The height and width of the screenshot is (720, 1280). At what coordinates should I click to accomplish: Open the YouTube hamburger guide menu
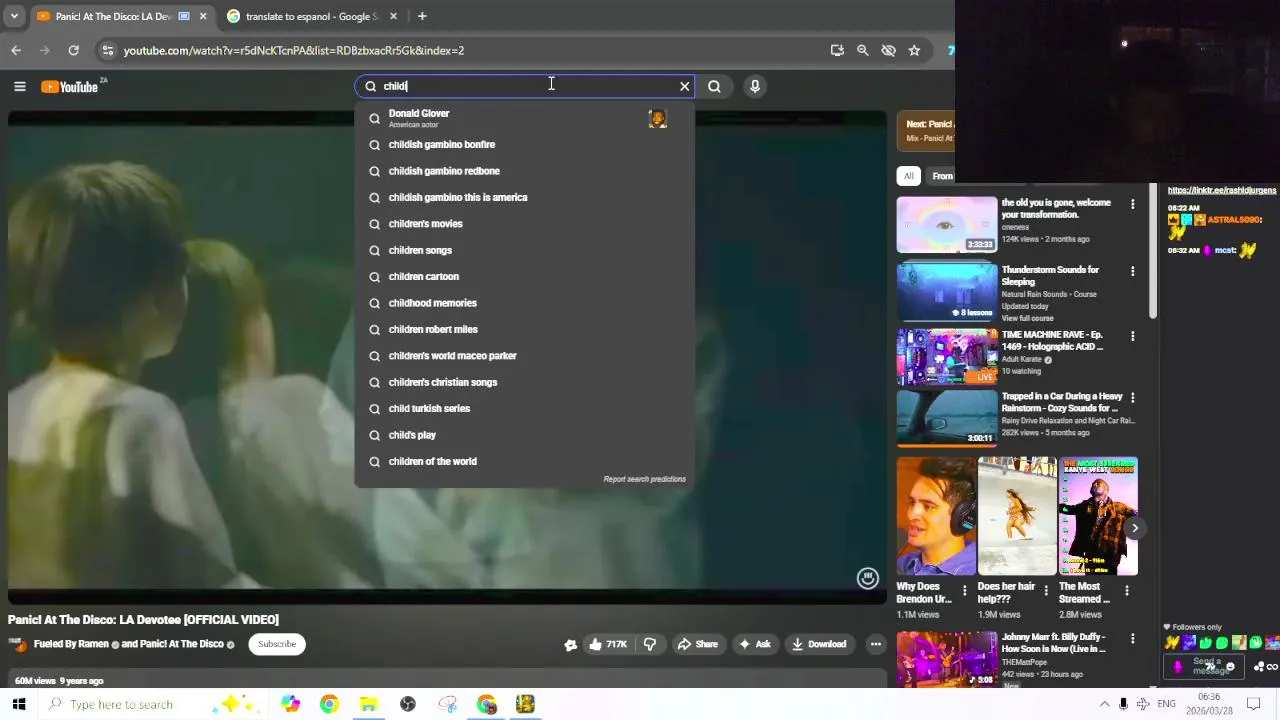pos(19,87)
